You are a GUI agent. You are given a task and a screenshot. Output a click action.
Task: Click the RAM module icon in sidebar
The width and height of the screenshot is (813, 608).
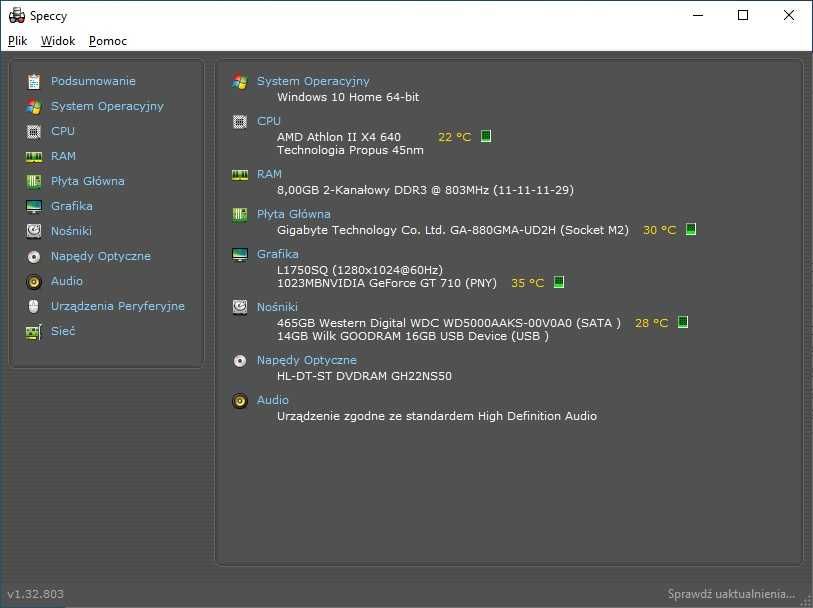34,156
